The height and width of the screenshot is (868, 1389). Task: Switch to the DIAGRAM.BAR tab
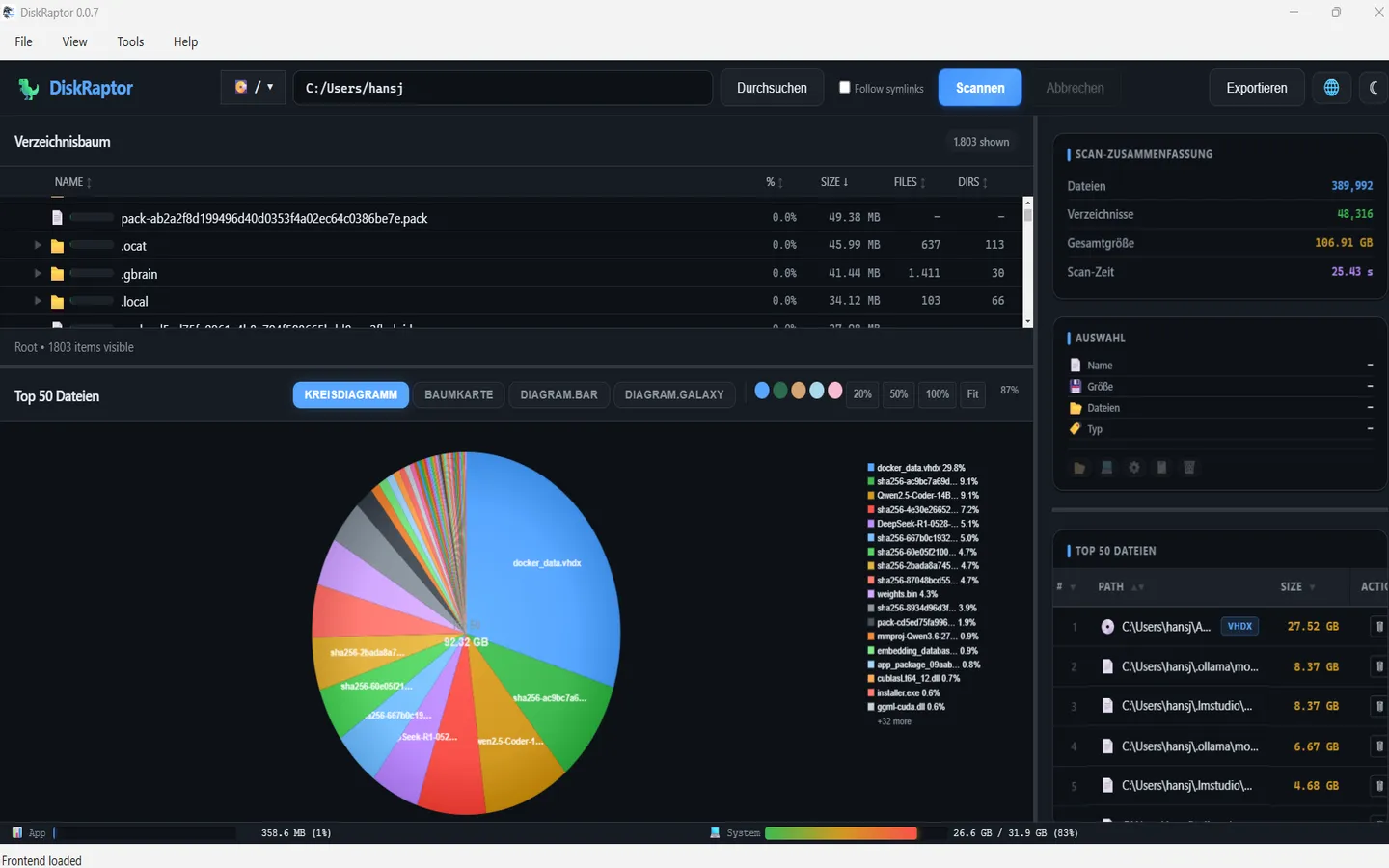[x=558, y=394]
